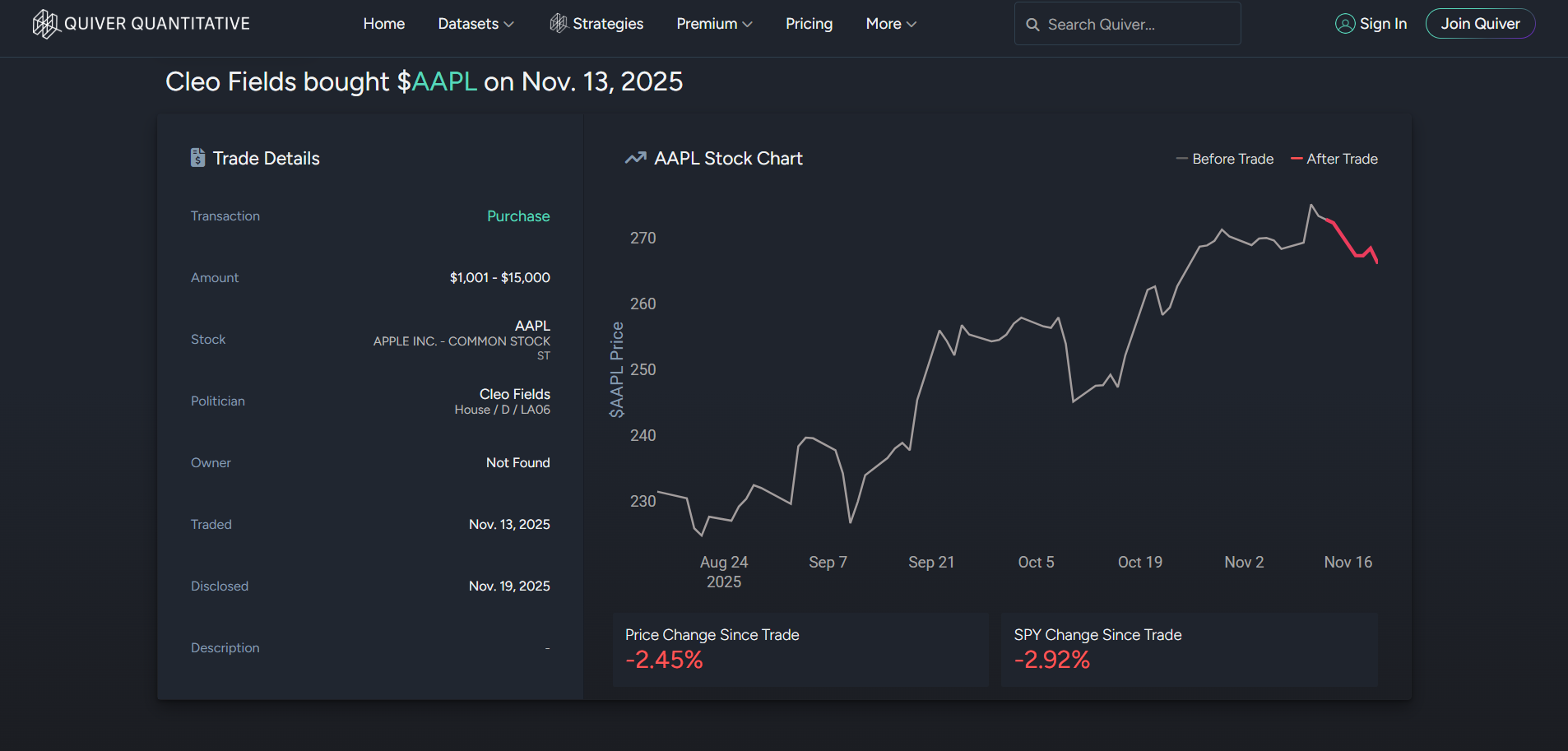Click the Strategies icon in navbar

pos(559,24)
